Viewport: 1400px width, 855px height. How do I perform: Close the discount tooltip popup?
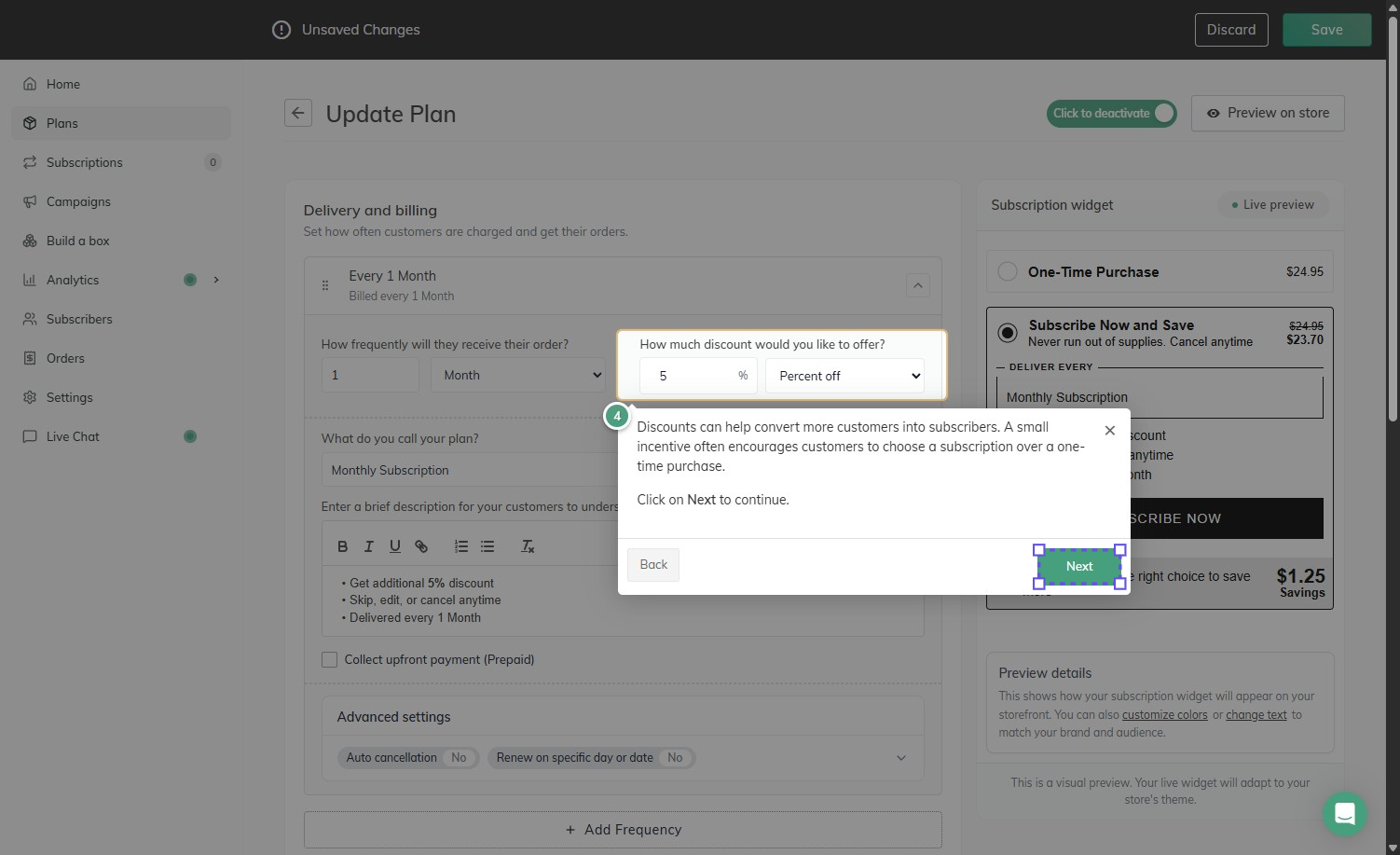click(1109, 430)
